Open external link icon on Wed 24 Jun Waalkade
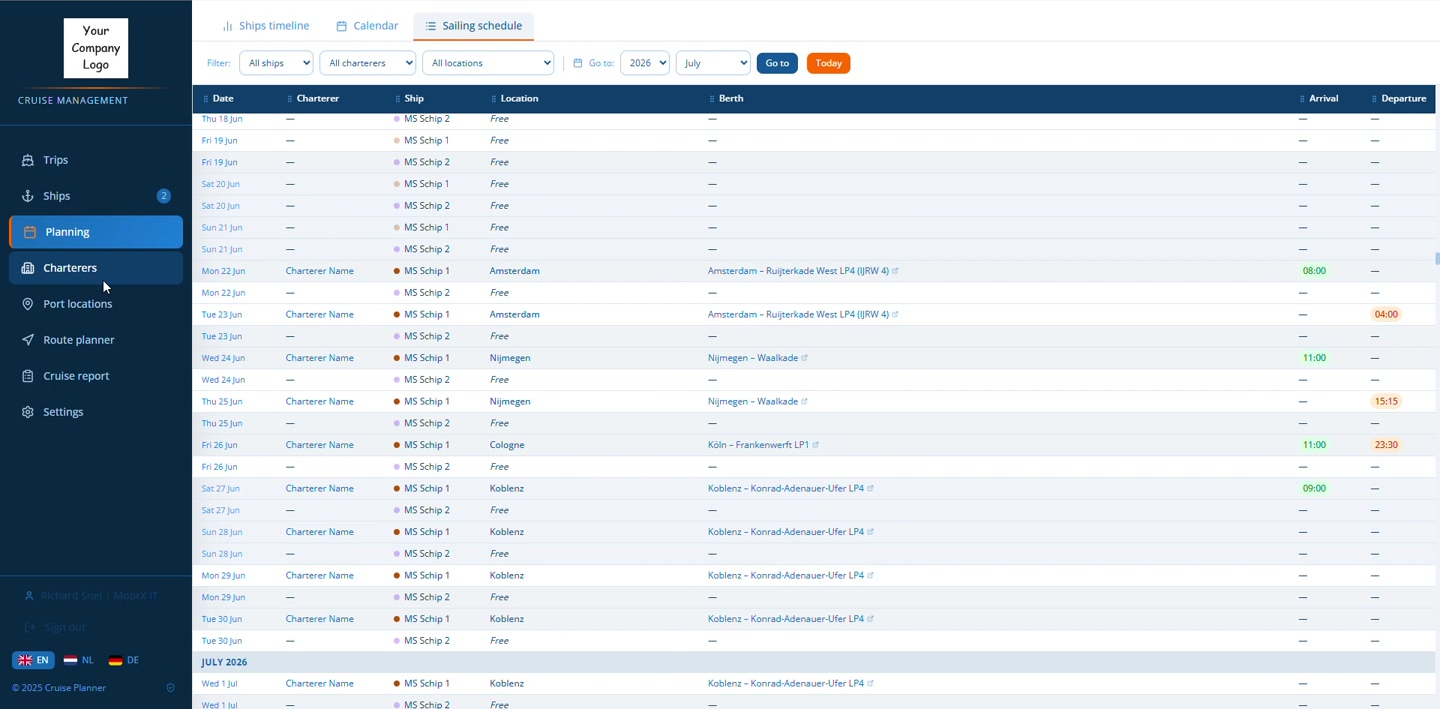The width and height of the screenshot is (1440, 709). pyautogui.click(x=804, y=358)
